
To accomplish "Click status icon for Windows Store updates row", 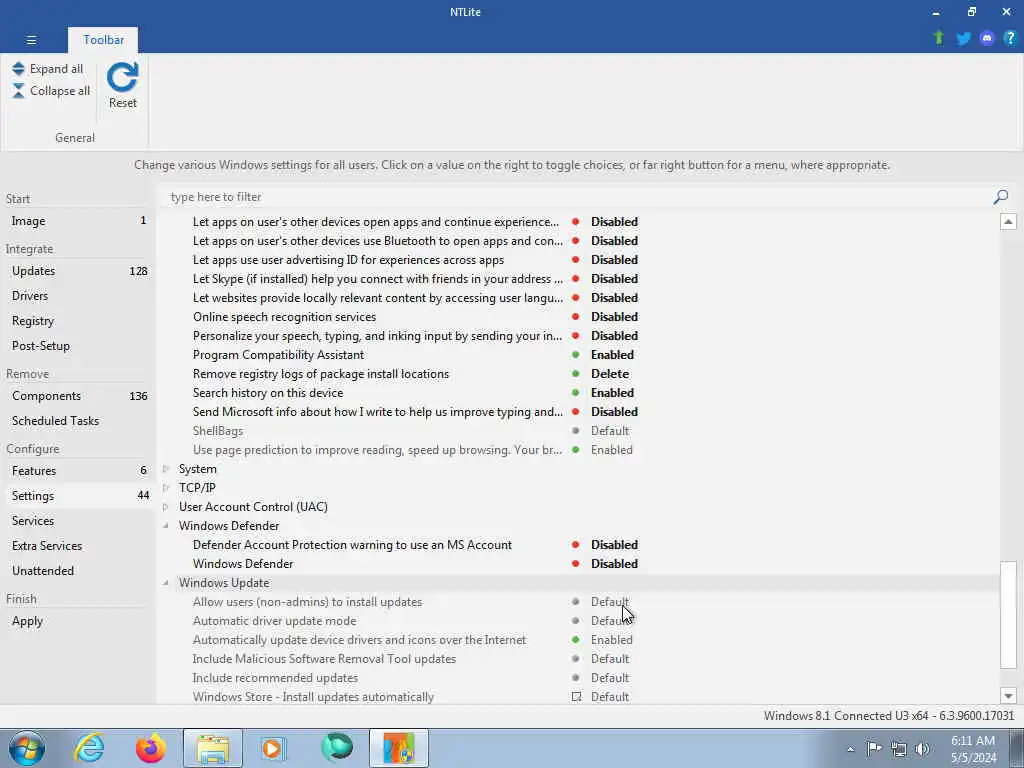I will click(x=576, y=697).
